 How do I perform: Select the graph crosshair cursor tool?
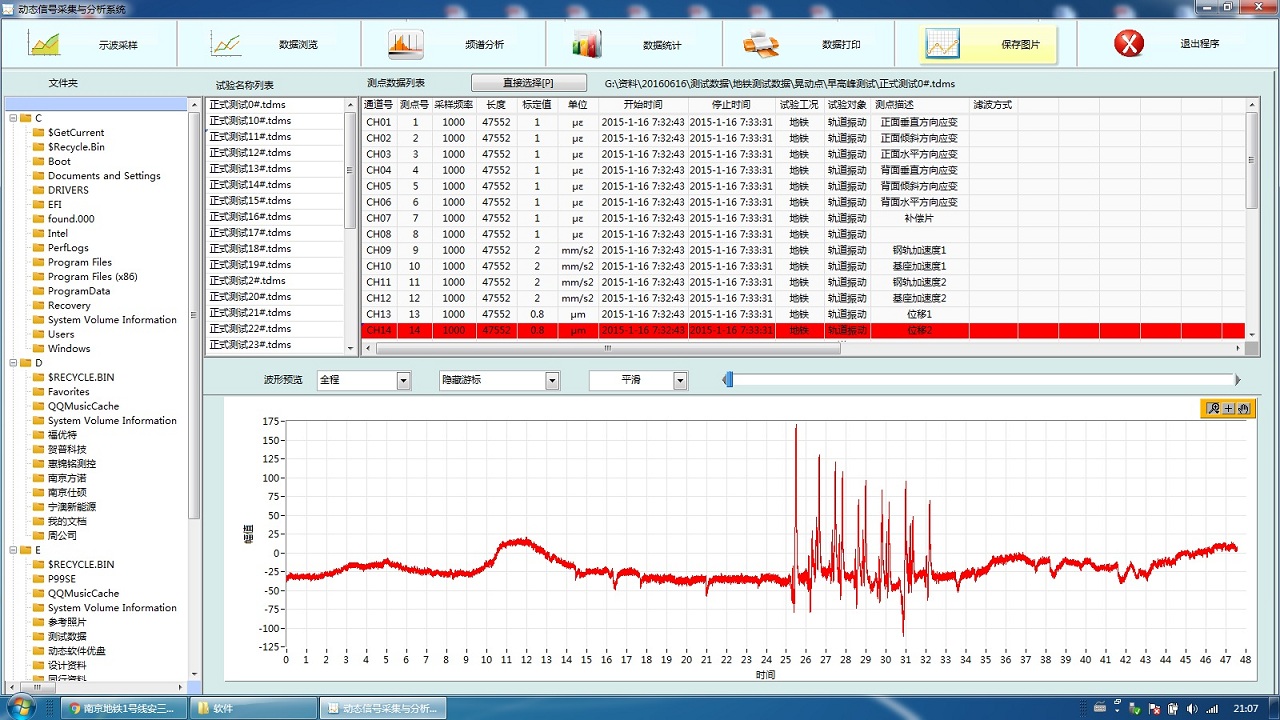(x=1229, y=408)
